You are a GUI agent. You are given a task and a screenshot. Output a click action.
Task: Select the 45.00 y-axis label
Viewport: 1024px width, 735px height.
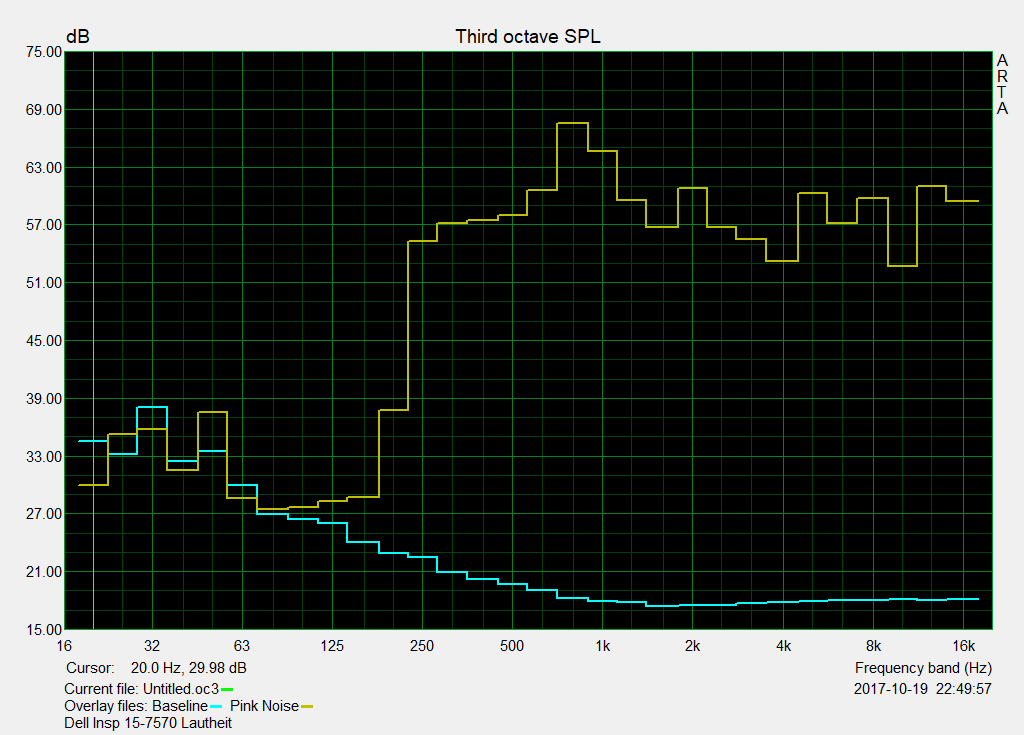pos(44,341)
